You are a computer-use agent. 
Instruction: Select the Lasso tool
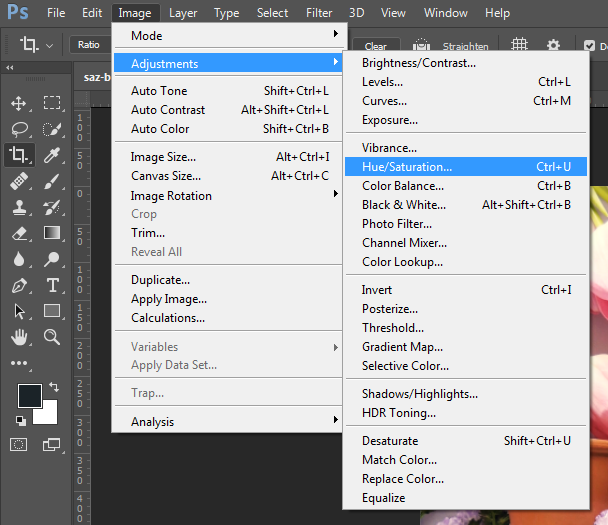[x=19, y=129]
